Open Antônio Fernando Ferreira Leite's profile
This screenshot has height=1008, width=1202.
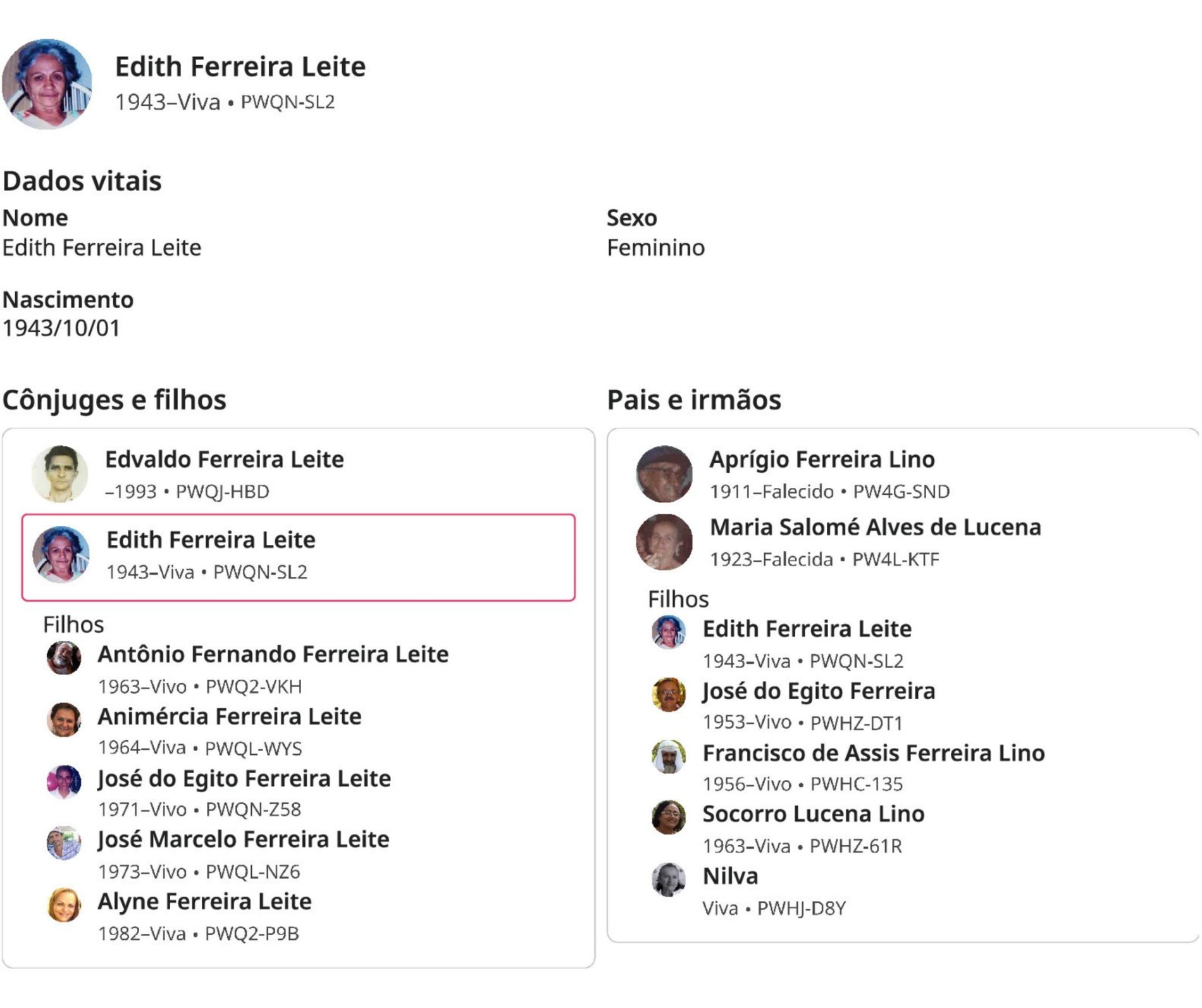click(273, 654)
